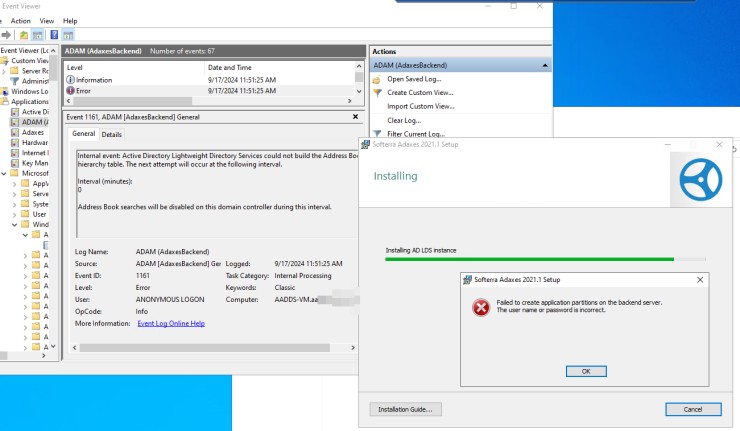Screen dimensions: 740x431
Task: Collapse the Windows folder tree node
Action: tap(15, 225)
